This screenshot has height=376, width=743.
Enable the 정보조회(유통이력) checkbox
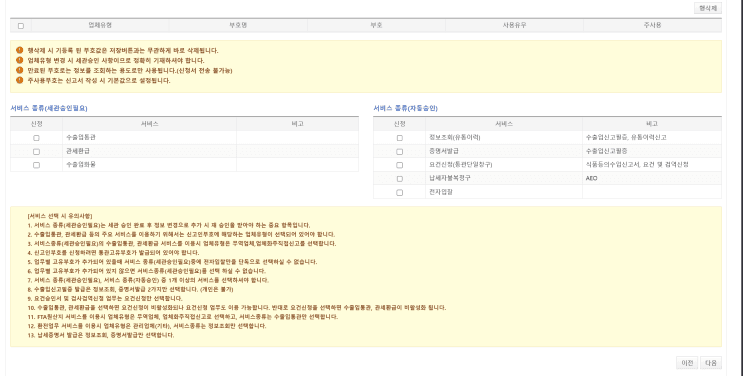pyautogui.click(x=399, y=138)
